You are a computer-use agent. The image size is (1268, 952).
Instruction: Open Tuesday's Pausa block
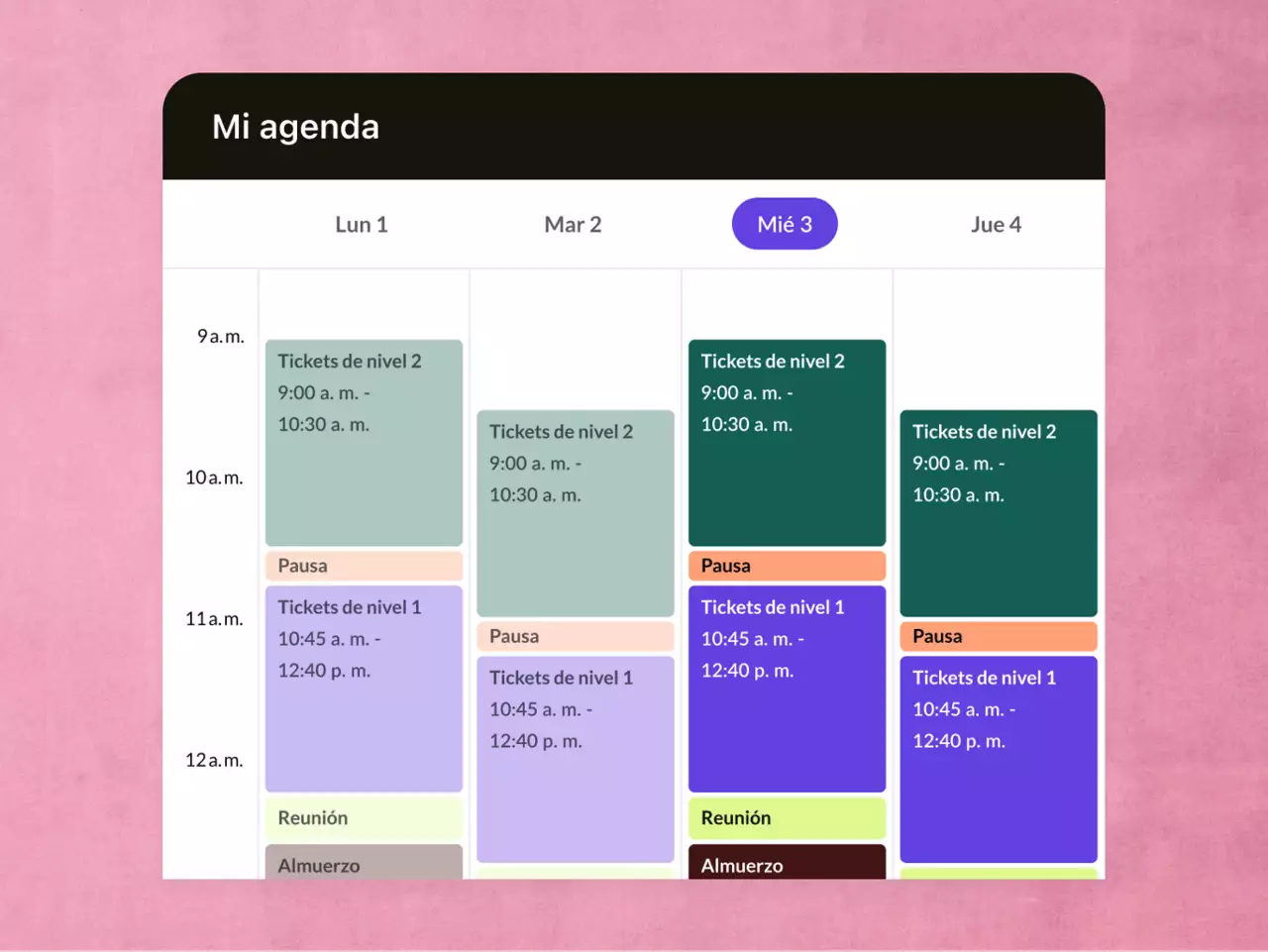[x=576, y=636]
